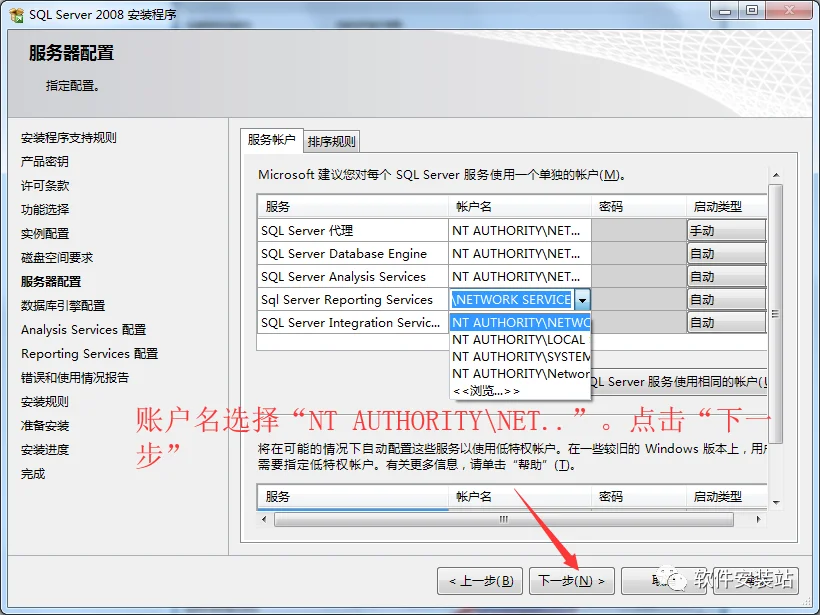
Task: Open startup type dropdown for Analysis Services
Action: pyautogui.click(x=726, y=277)
